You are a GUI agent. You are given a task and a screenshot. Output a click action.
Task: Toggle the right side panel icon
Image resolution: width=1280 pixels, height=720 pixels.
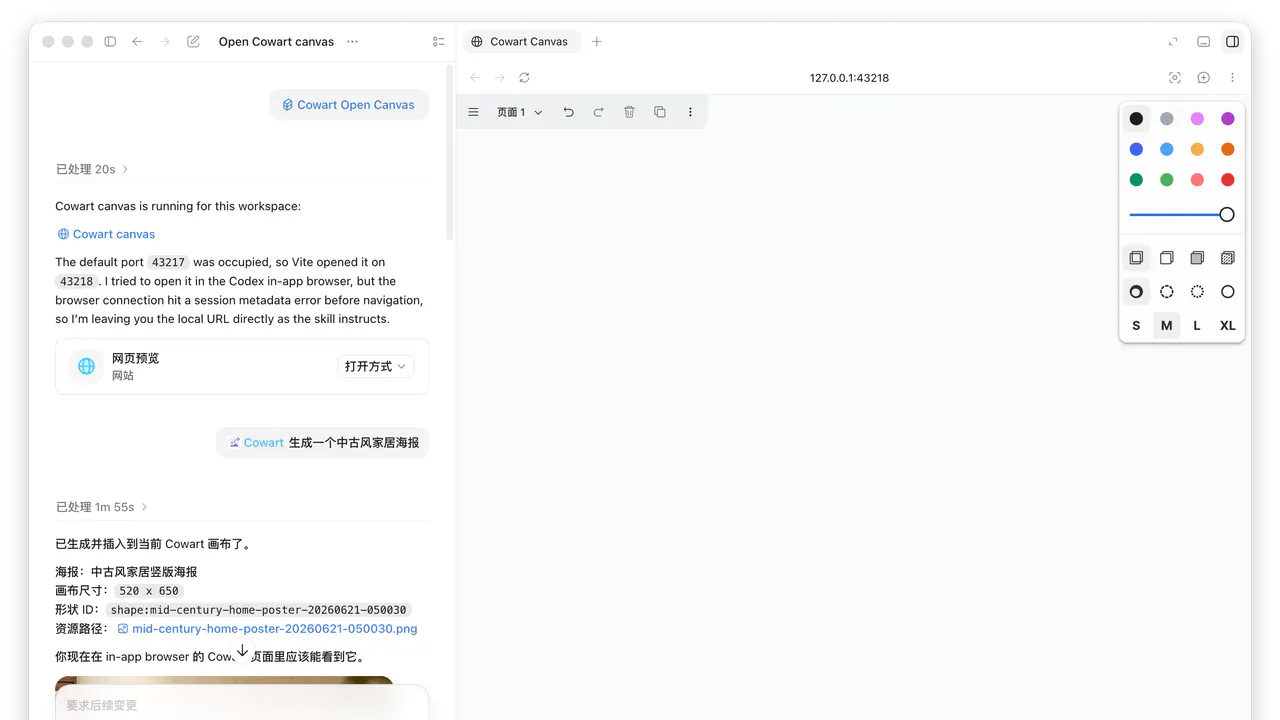coord(1233,42)
